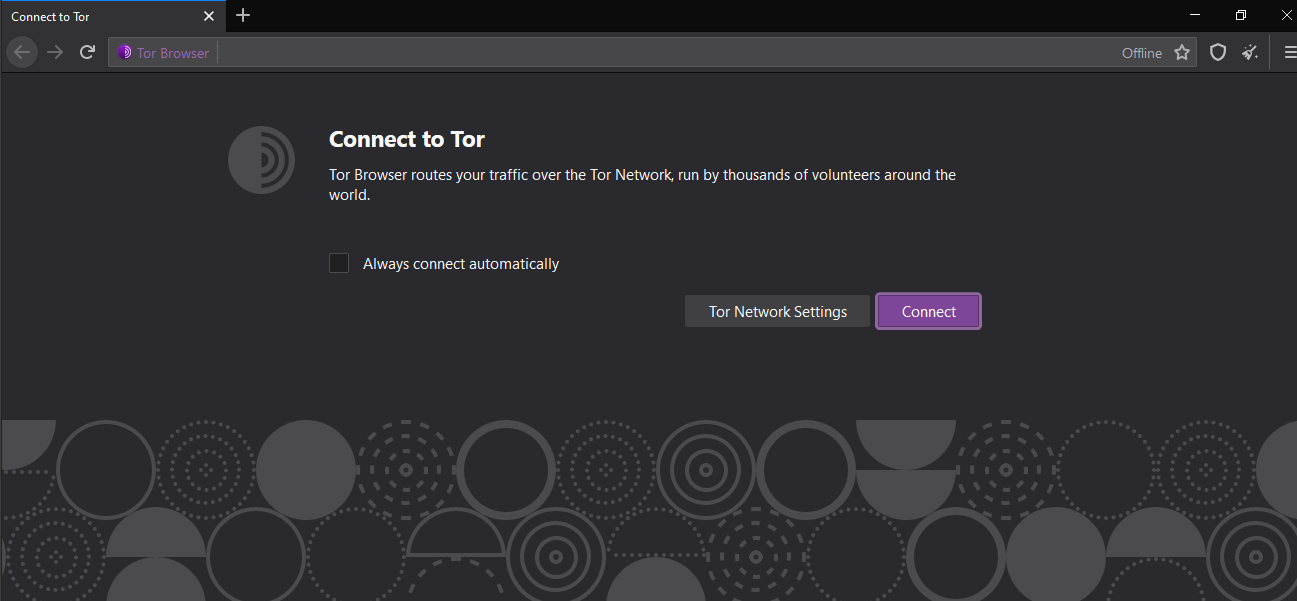Click the back navigation arrow
This screenshot has width=1297, height=601.
pyautogui.click(x=22, y=53)
